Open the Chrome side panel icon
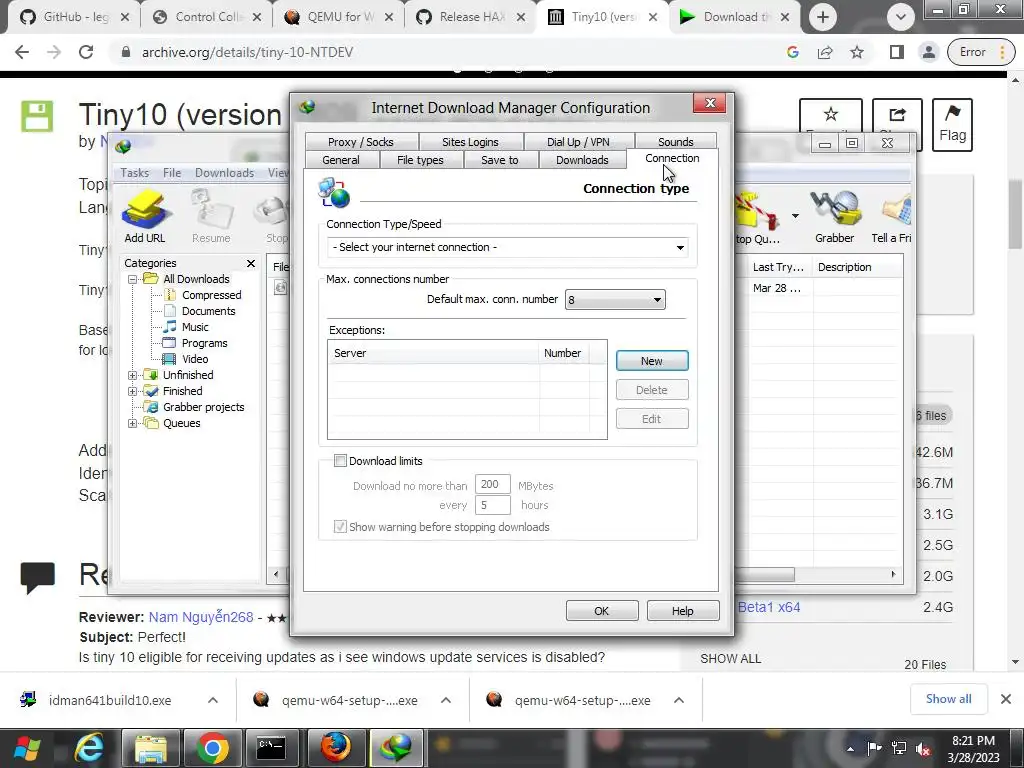 pos(897,52)
